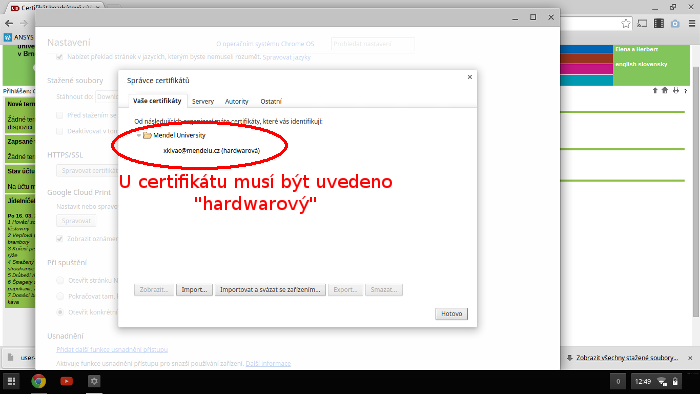Click the question mark help icon on webpage
Image resolution: width=700 pixels, height=394 pixels.
click(686, 91)
